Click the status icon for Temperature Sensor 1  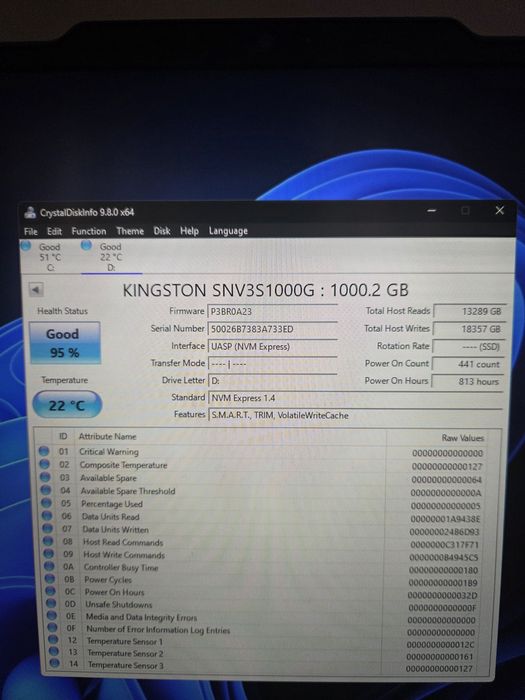click(x=54, y=640)
